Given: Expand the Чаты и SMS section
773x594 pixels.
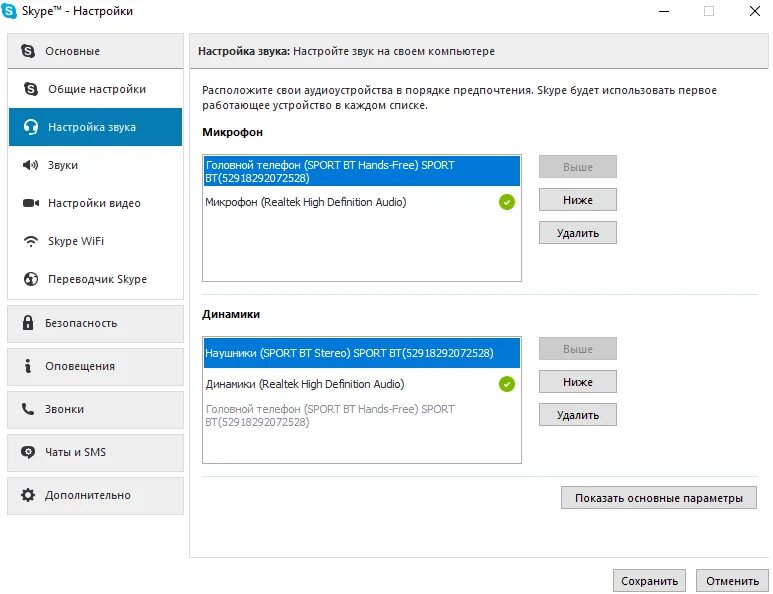Looking at the screenshot, I should [x=95, y=452].
